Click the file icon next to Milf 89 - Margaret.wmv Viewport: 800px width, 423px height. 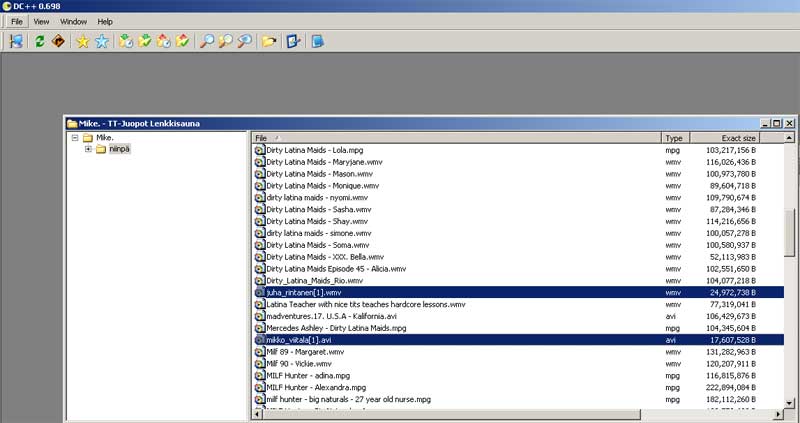[260, 352]
